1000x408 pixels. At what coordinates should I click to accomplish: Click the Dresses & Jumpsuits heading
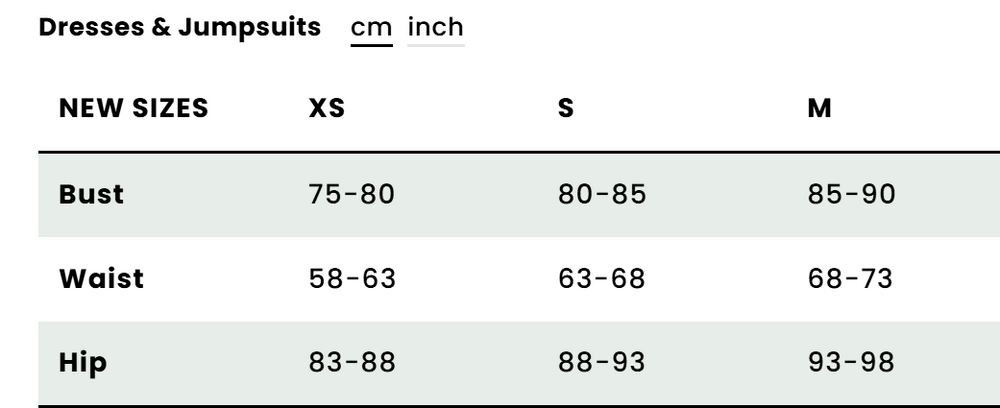[180, 27]
